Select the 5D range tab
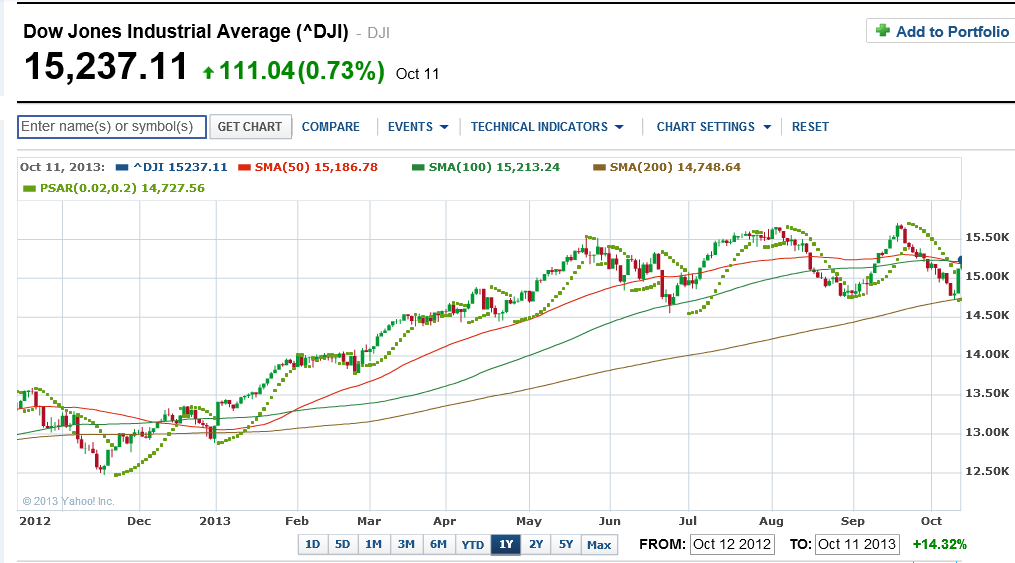 342,544
